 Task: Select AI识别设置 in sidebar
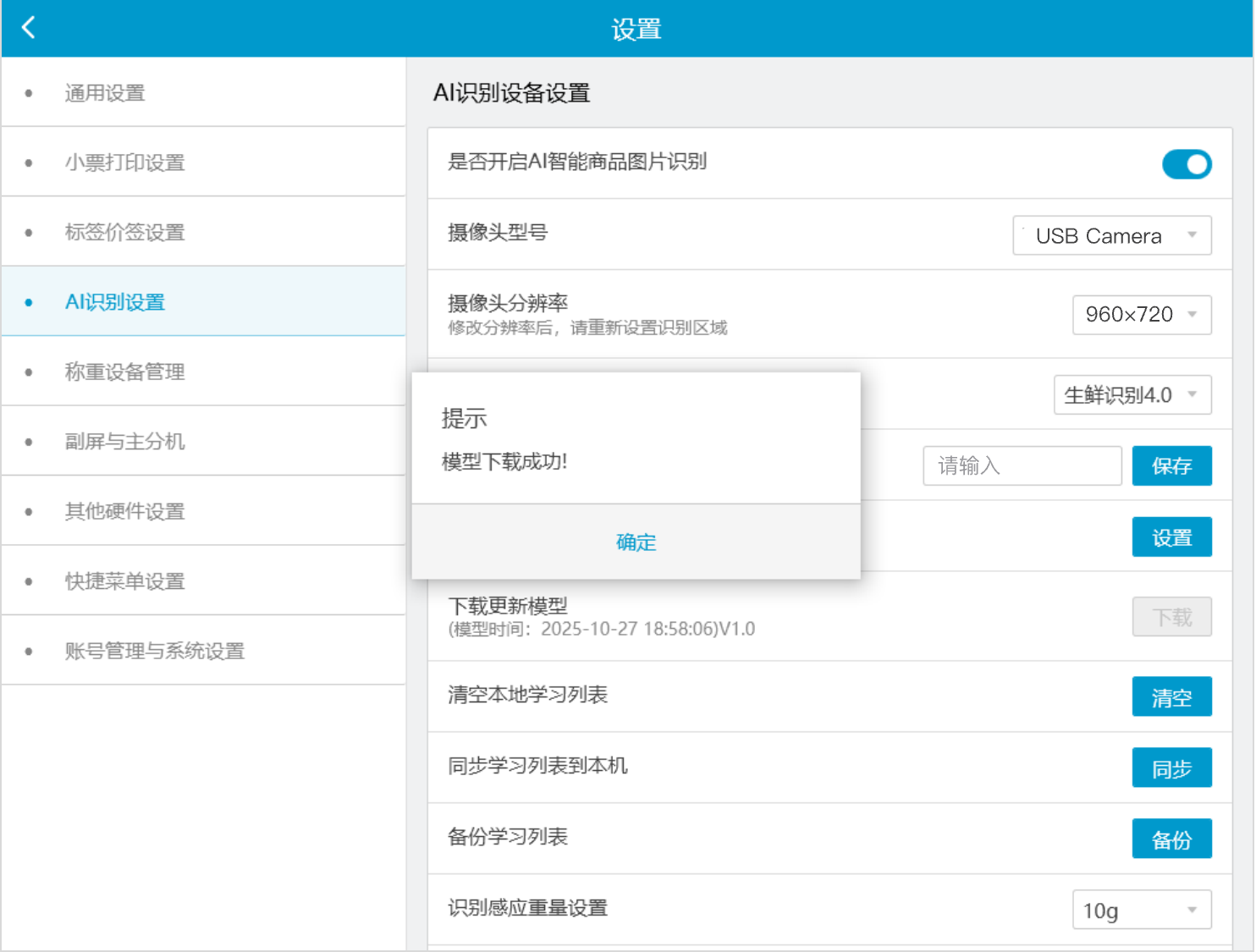click(x=204, y=301)
